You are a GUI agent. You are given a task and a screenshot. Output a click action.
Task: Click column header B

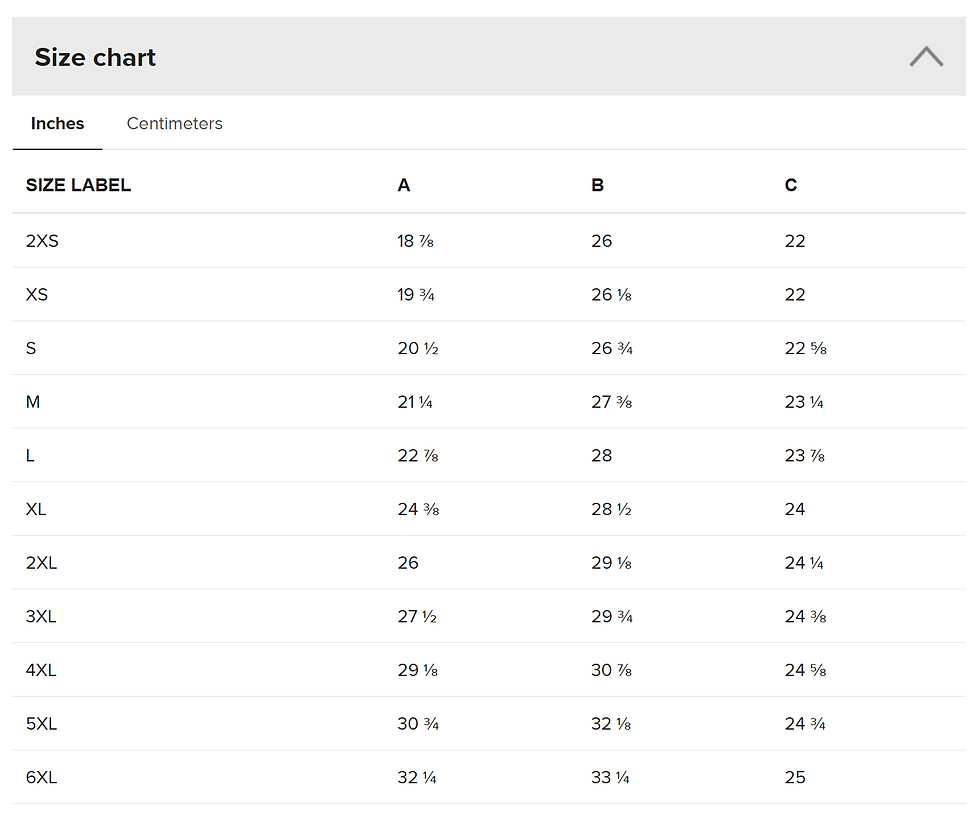pyautogui.click(x=597, y=185)
